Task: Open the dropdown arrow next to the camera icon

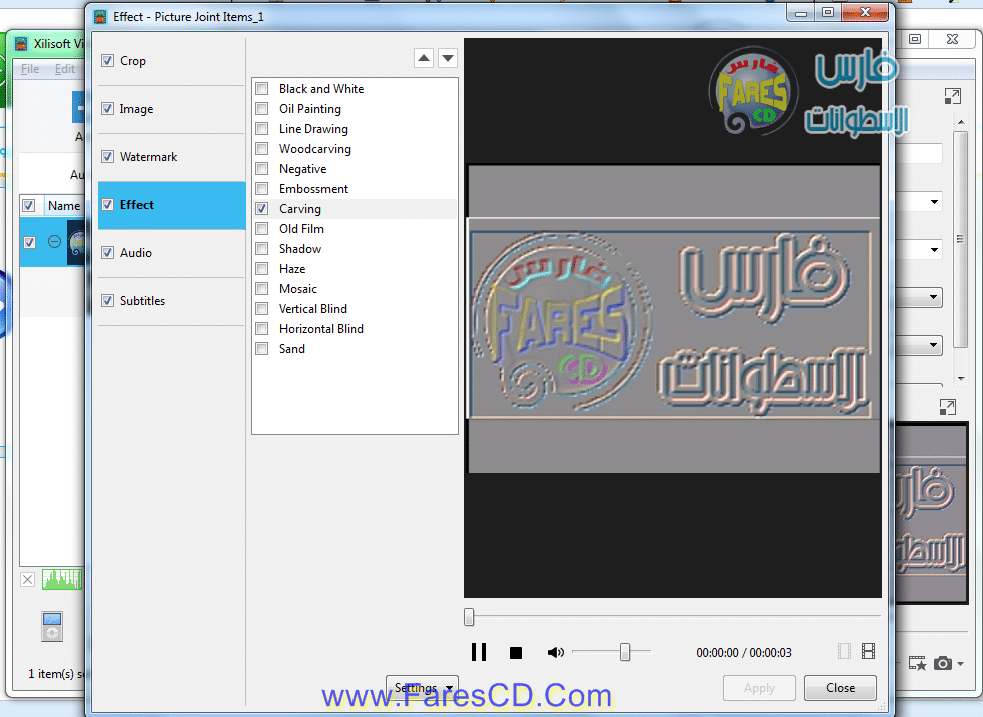Action: click(x=961, y=663)
